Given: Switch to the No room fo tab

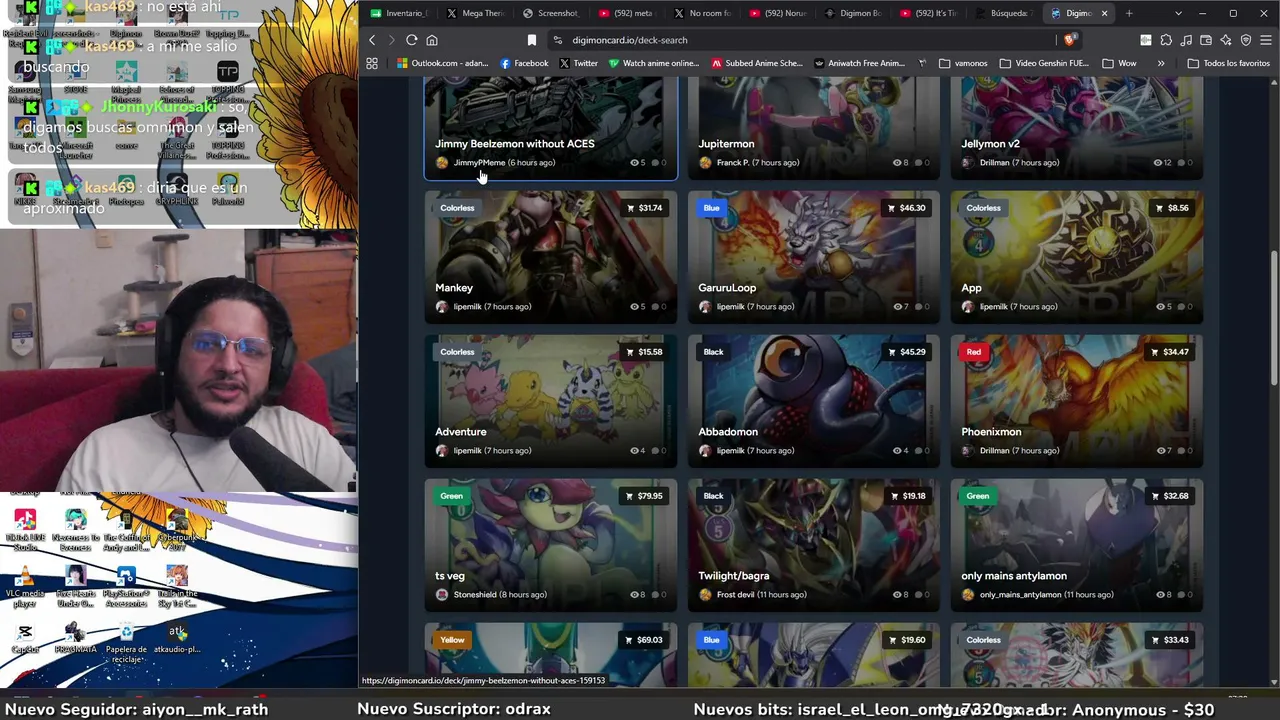Looking at the screenshot, I should 702,13.
